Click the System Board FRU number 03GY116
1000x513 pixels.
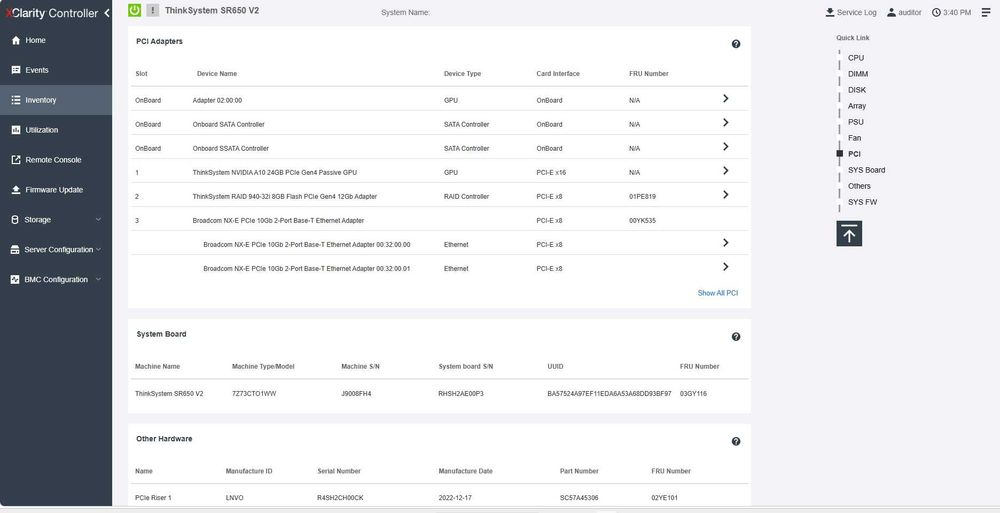point(693,394)
